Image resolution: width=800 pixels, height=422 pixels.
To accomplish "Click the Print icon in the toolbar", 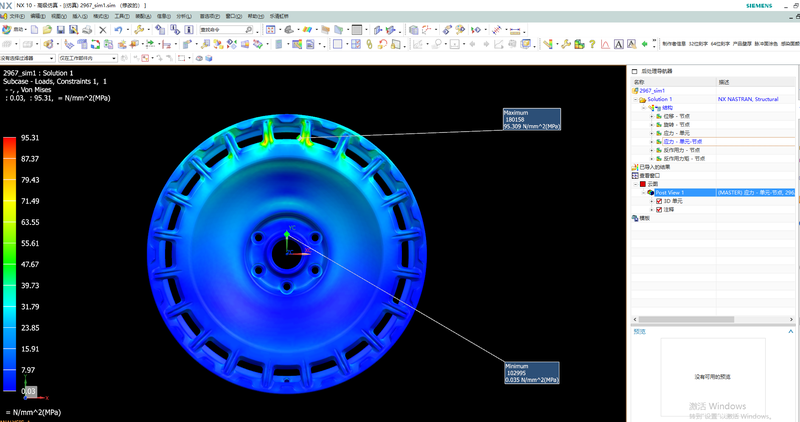I will coord(87,30).
